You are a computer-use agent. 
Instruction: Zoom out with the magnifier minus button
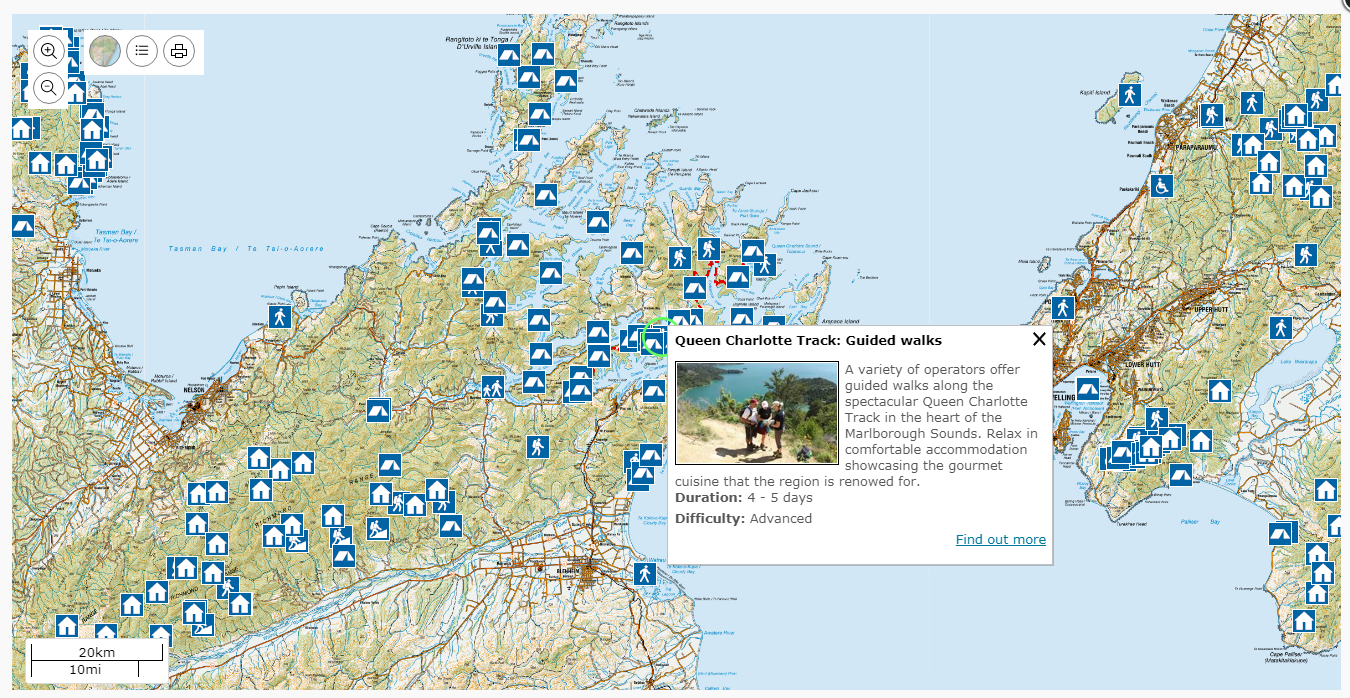49,88
